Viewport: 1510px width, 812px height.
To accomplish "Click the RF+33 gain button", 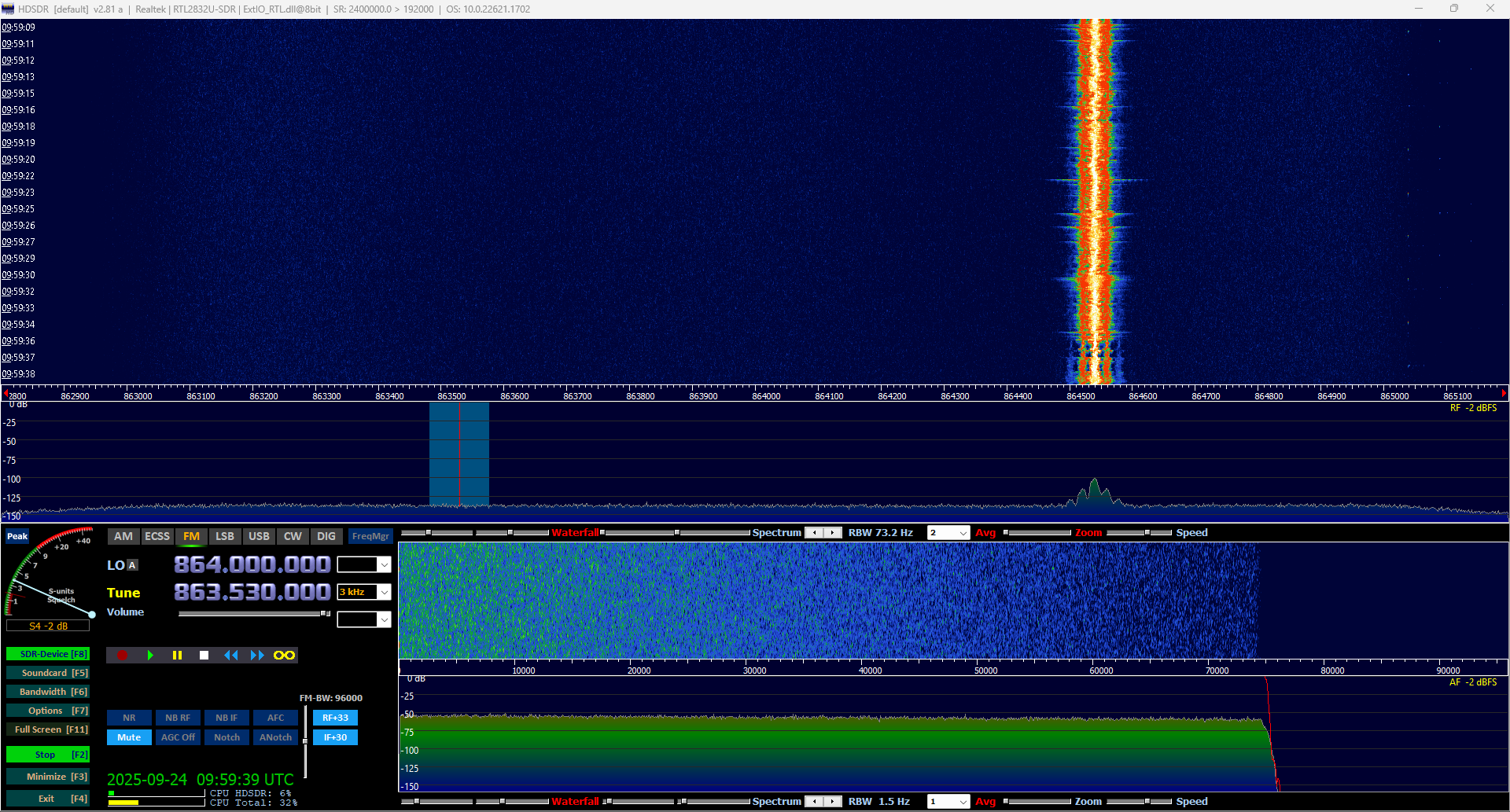I will 335,718.
